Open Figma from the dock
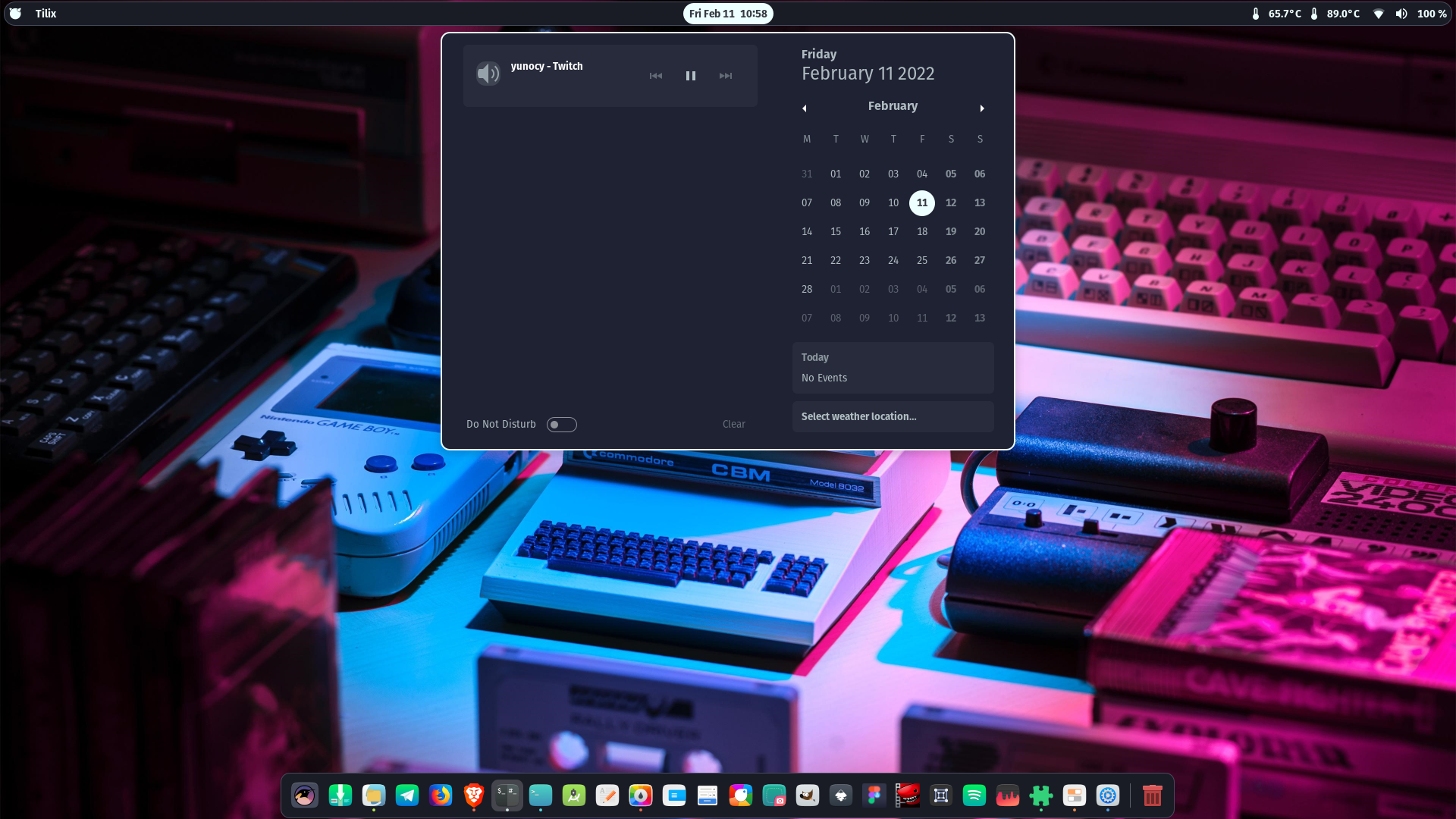Viewport: 1456px width, 819px height. 874,795
